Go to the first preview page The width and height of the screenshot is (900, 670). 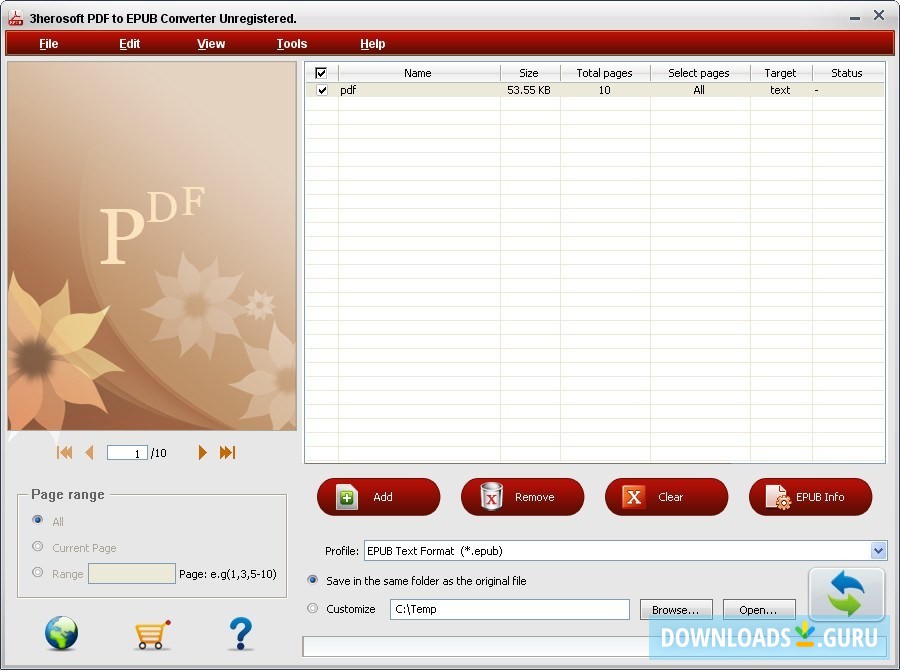click(x=63, y=452)
